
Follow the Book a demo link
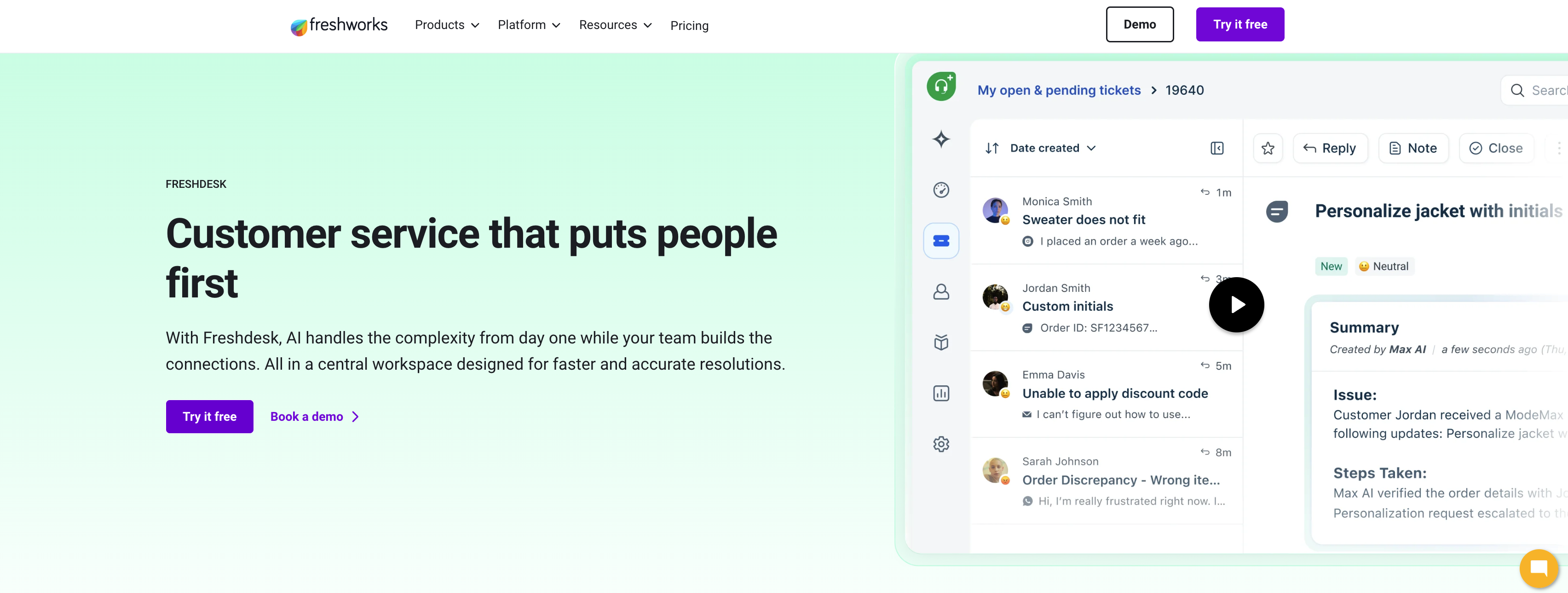(x=314, y=417)
